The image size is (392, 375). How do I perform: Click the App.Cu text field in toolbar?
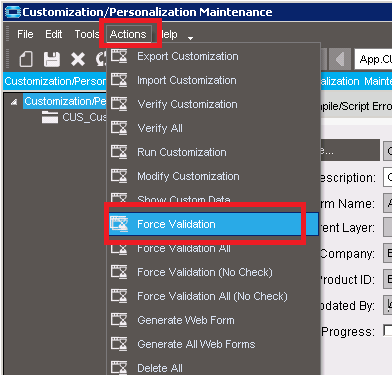[373, 59]
